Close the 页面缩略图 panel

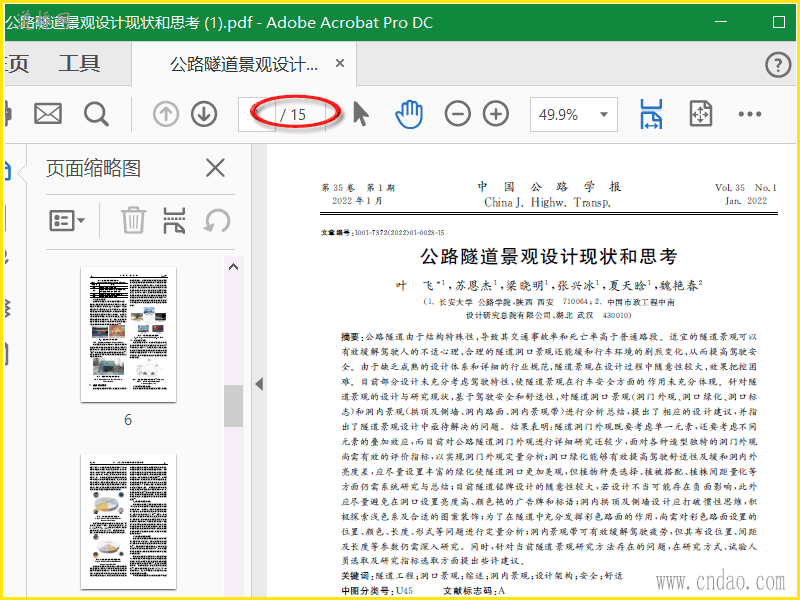pos(215,167)
